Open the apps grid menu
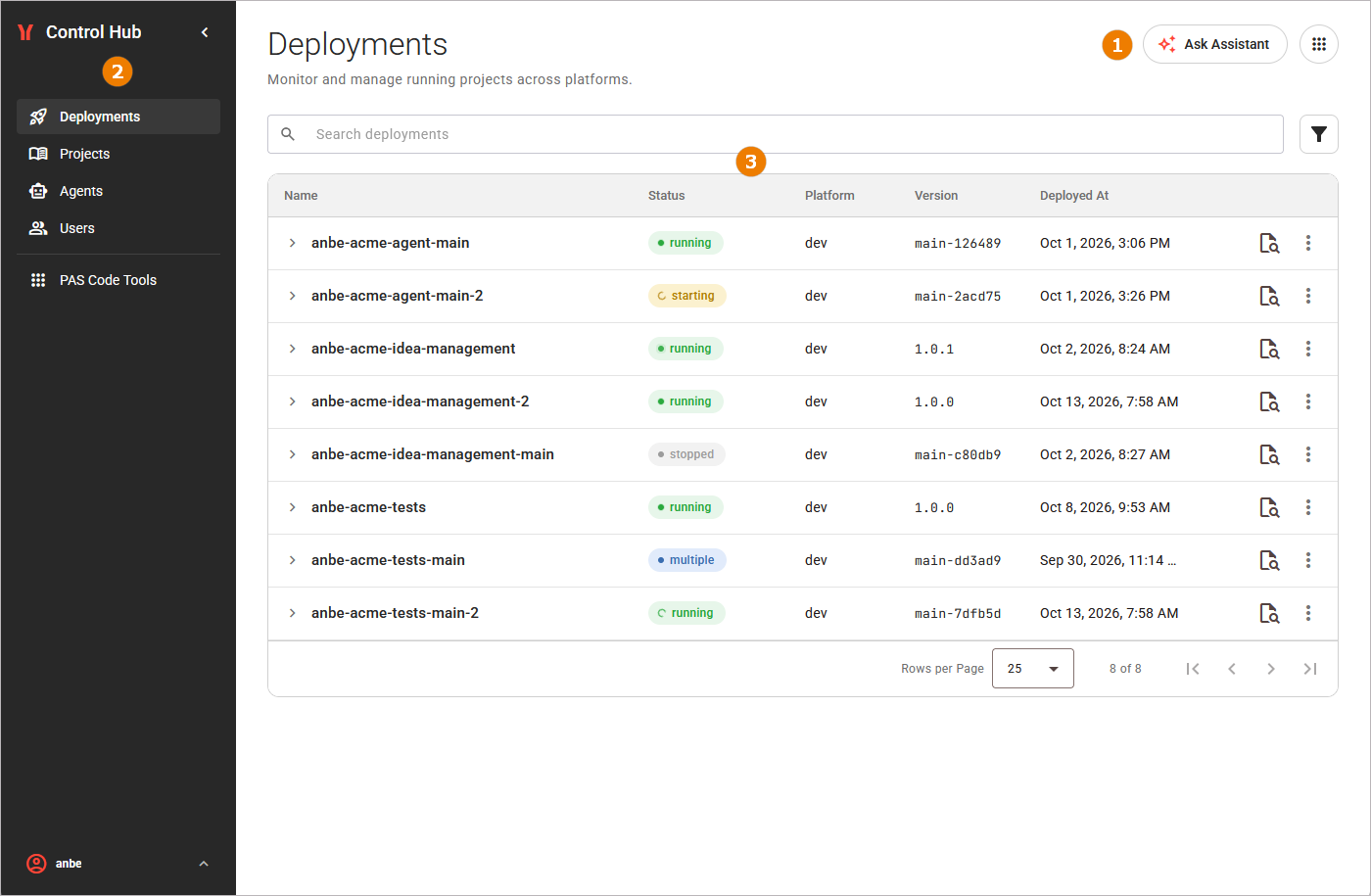The image size is (1371, 896). pyautogui.click(x=1319, y=44)
